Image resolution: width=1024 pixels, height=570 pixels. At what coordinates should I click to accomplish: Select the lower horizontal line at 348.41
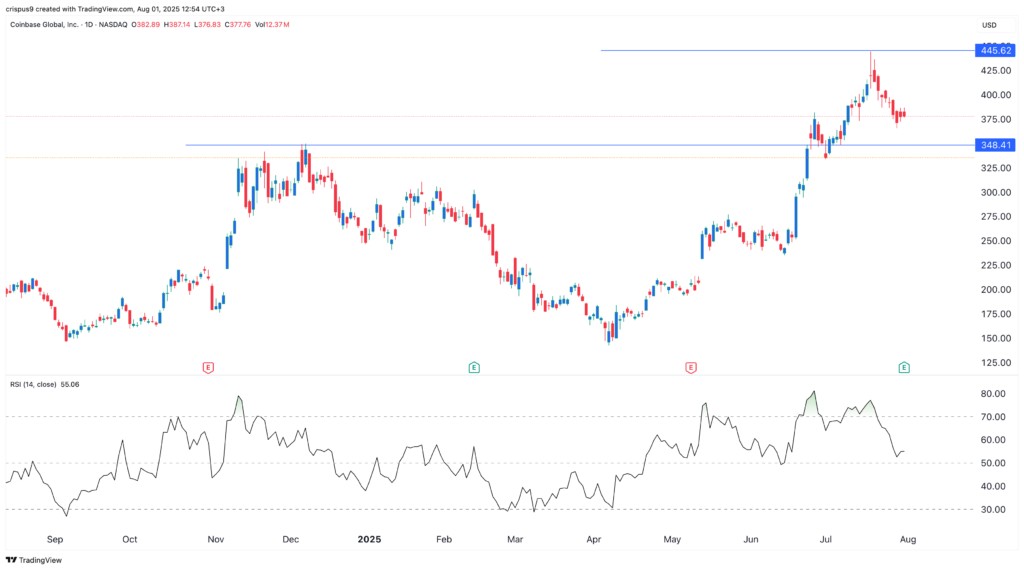click(500, 145)
